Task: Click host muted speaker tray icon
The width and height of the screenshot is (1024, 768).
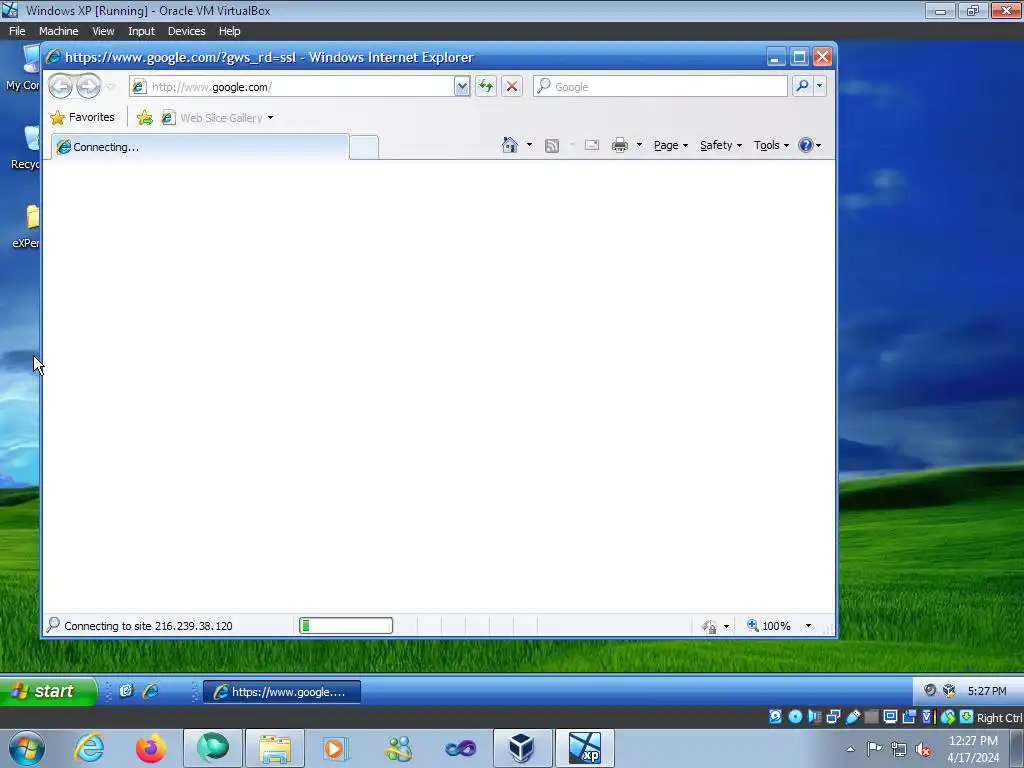Action: tap(923, 749)
